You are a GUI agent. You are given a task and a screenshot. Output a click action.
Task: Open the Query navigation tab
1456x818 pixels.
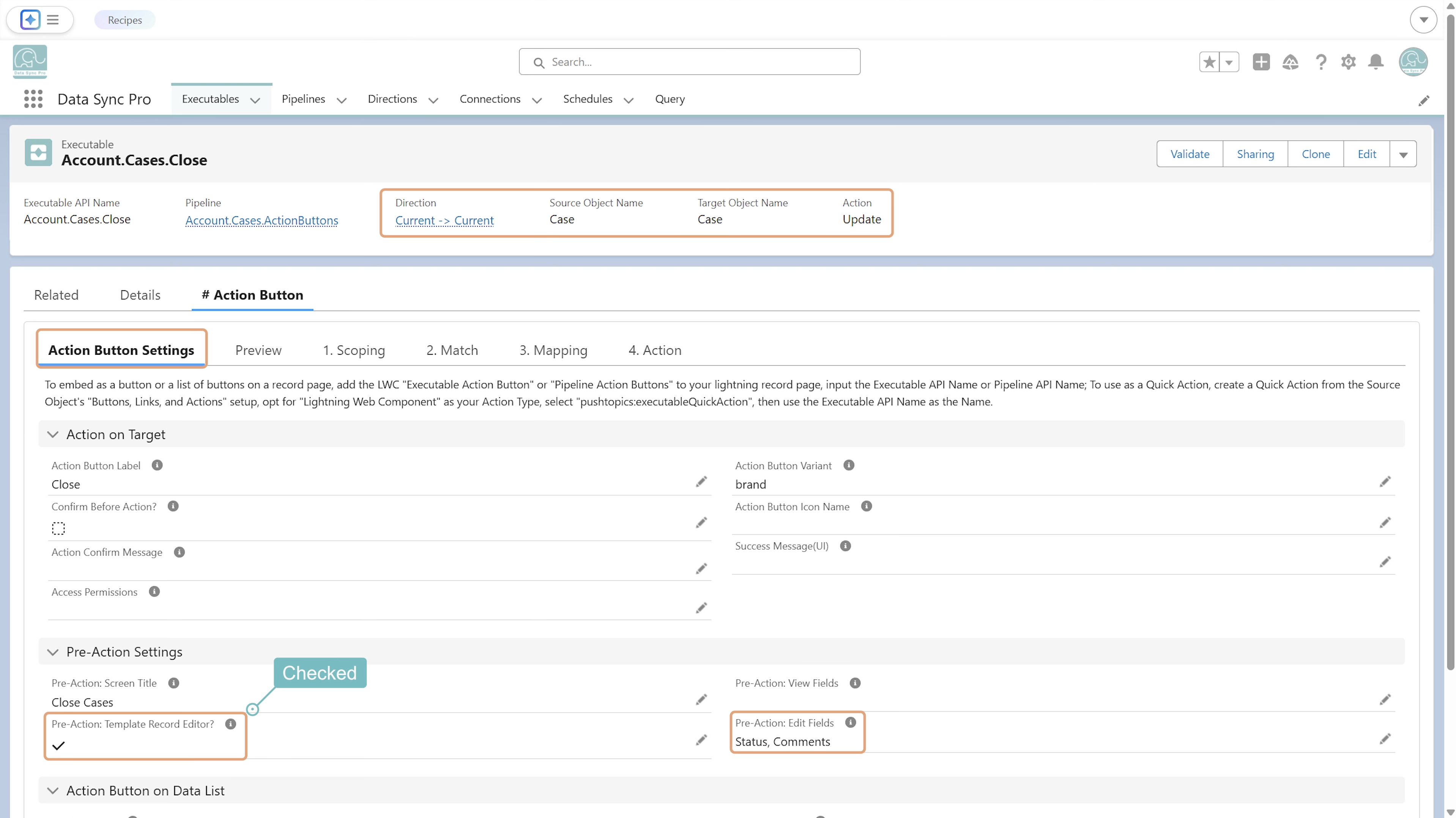(x=670, y=99)
